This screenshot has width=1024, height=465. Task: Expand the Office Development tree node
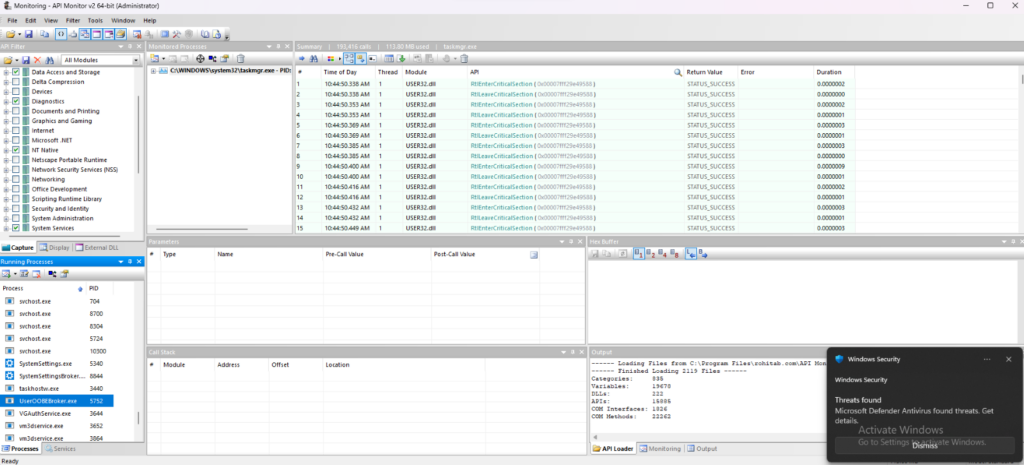(x=6, y=189)
